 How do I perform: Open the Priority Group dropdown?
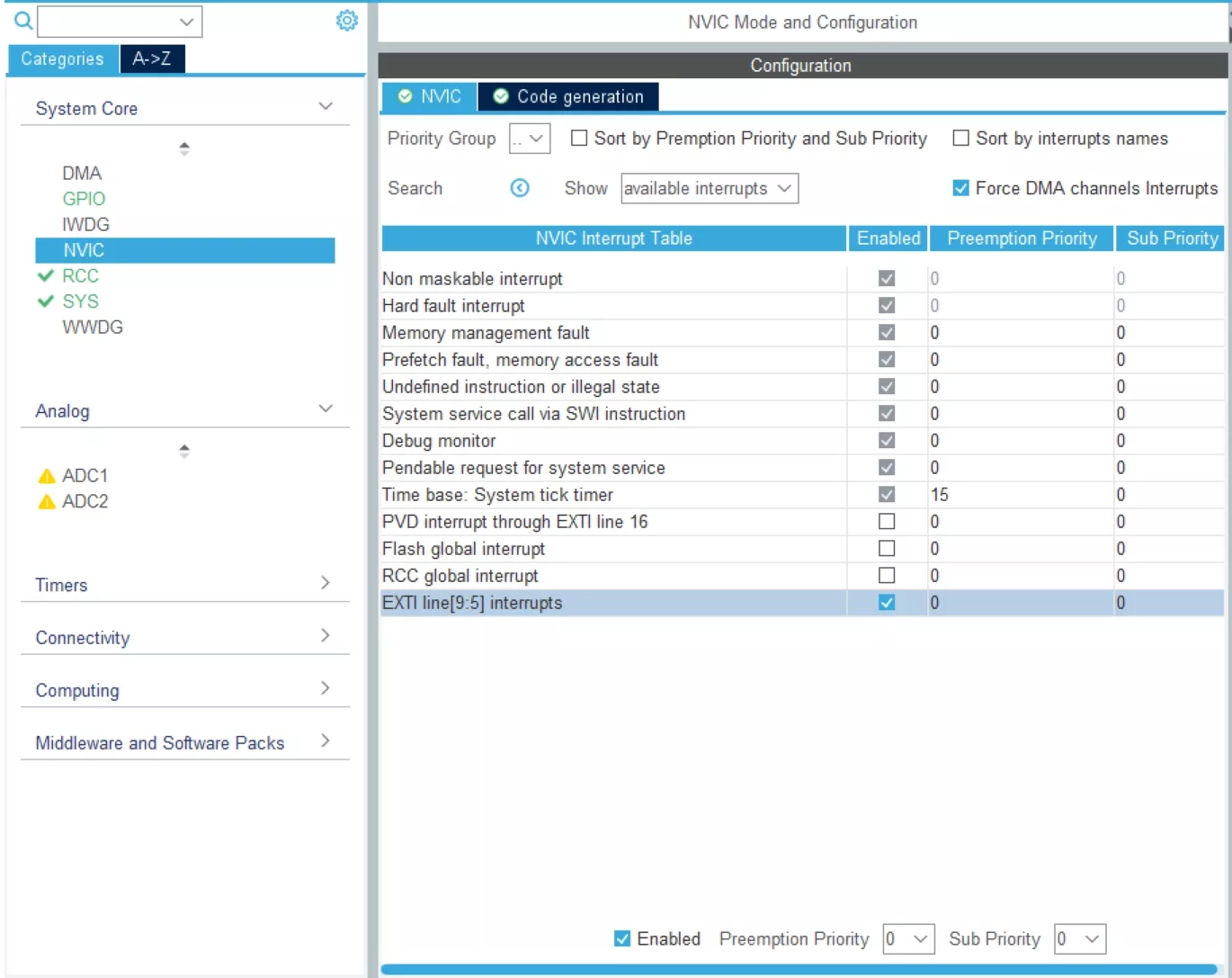pos(530,139)
